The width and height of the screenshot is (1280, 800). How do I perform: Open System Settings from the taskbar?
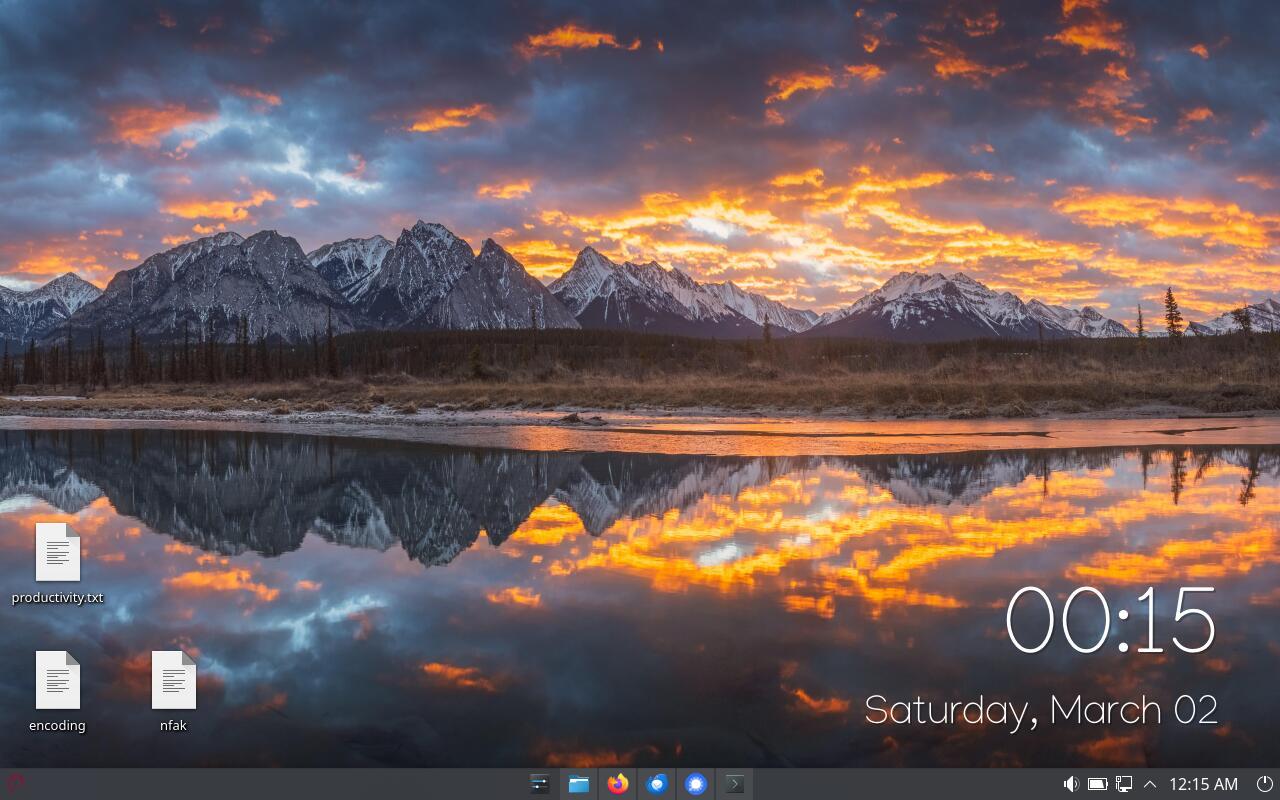pos(540,784)
